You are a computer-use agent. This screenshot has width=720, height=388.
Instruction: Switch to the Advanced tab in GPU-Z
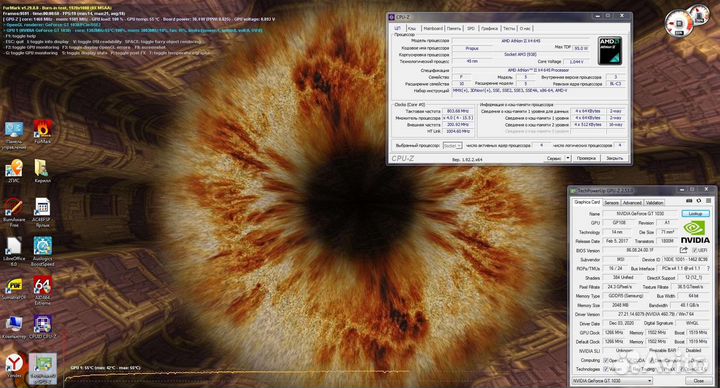click(x=632, y=202)
